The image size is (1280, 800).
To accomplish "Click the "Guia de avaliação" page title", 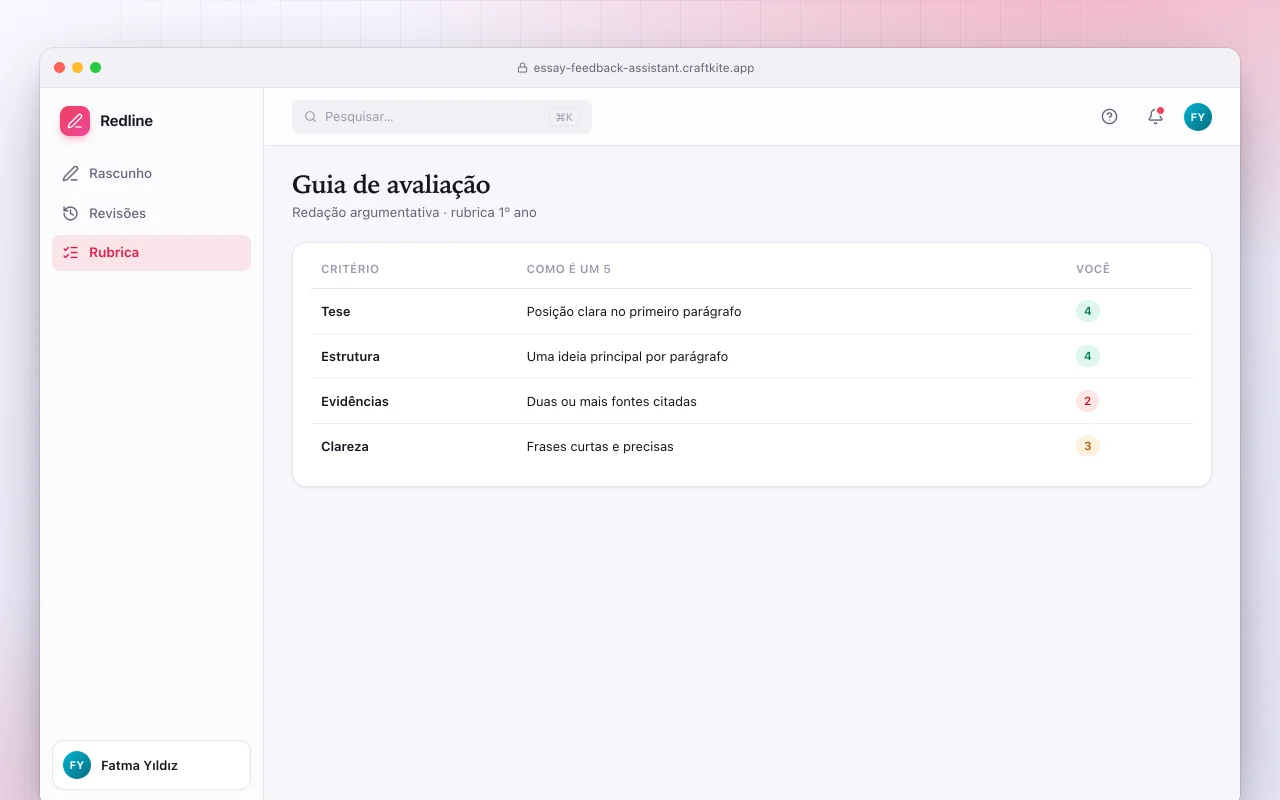I will pyautogui.click(x=391, y=185).
